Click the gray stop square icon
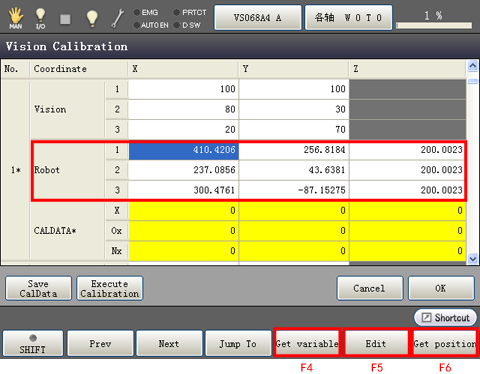The image size is (480, 374). (x=65, y=19)
